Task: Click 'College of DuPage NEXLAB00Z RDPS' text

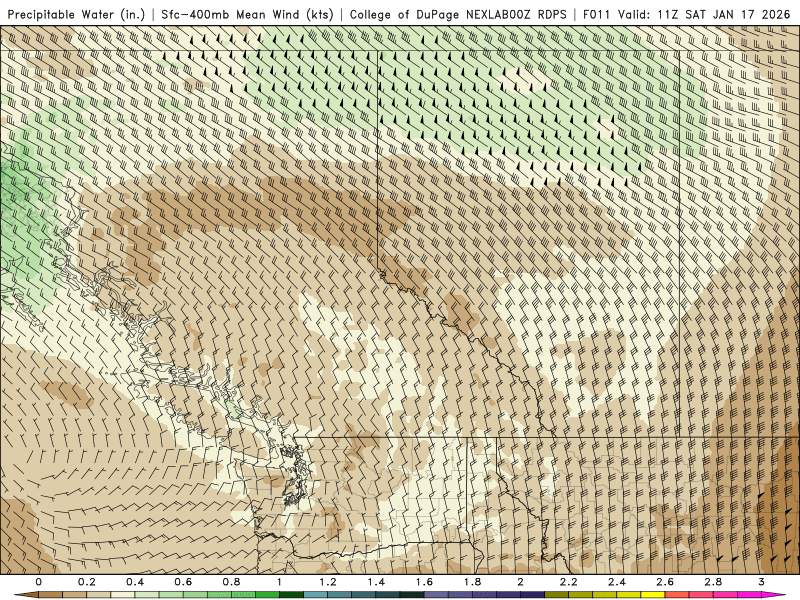Action: point(458,14)
